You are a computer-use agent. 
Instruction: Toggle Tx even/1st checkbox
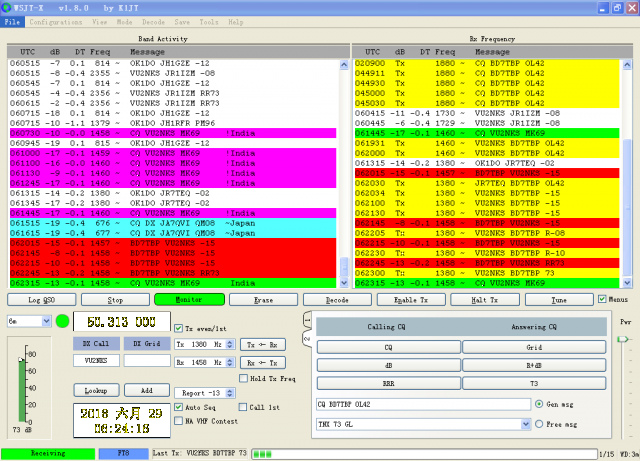point(178,328)
